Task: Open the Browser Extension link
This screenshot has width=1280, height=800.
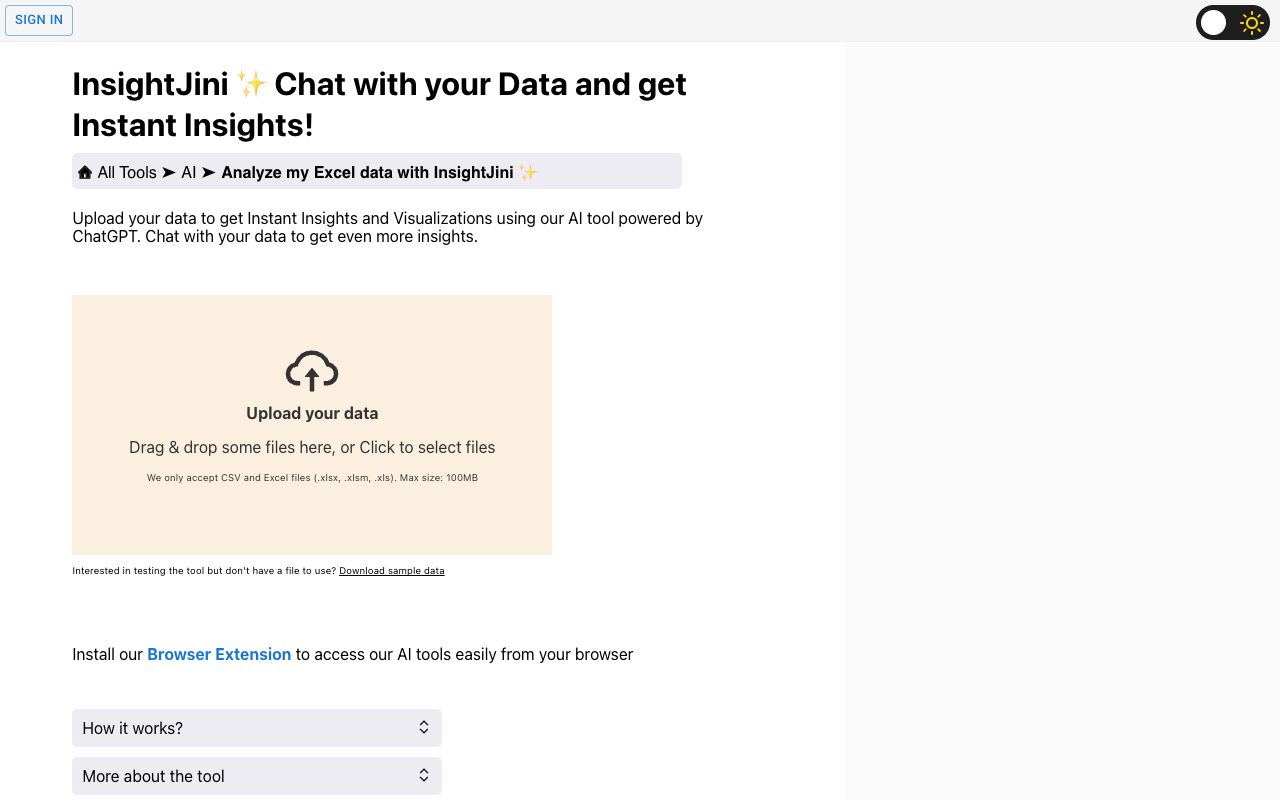Action: coord(219,654)
